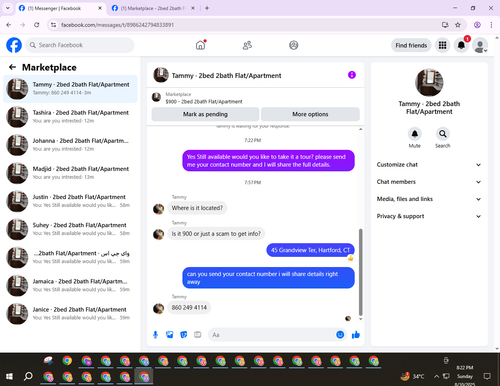Open the Friends icon in top navigation

[247, 45]
